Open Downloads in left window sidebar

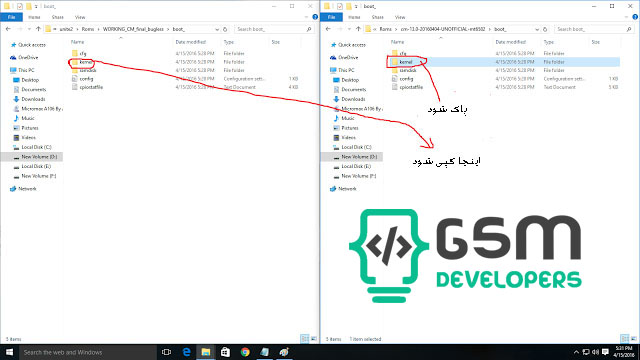tap(29, 99)
